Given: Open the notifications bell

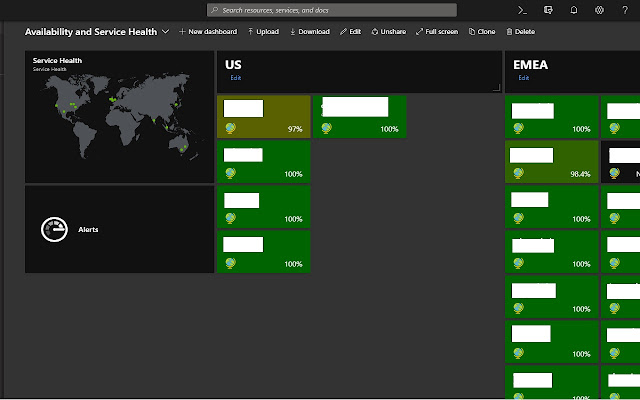Looking at the screenshot, I should pos(574,10).
